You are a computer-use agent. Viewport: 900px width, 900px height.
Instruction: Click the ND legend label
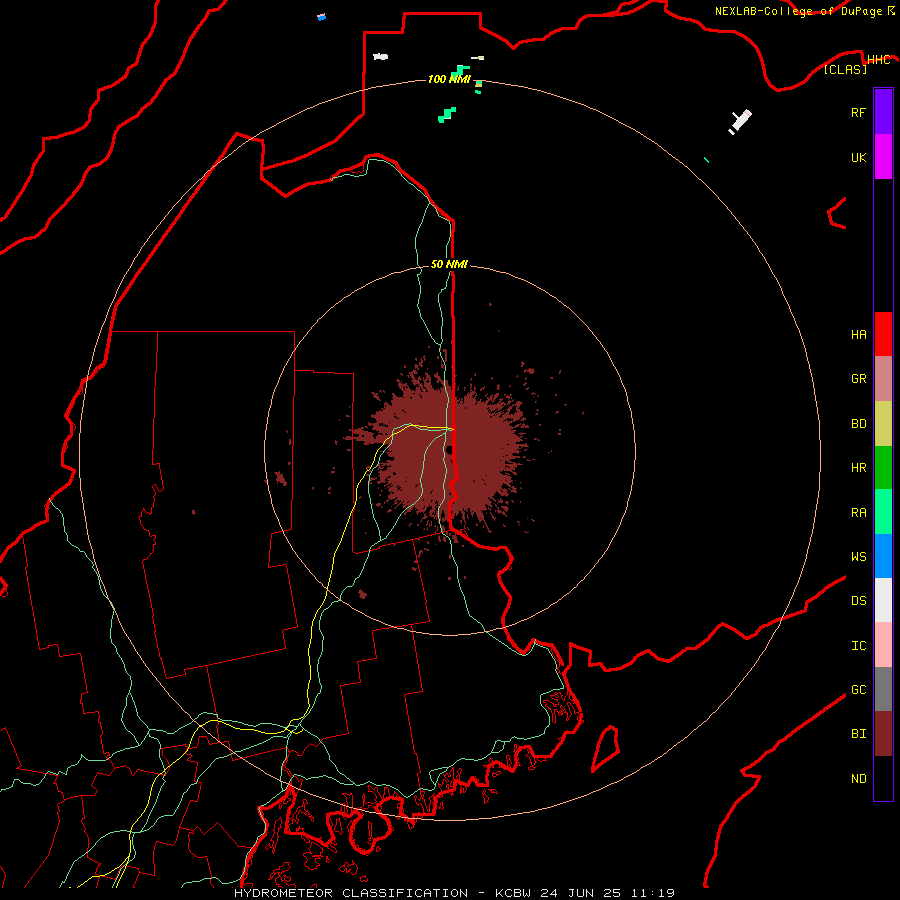[858, 779]
